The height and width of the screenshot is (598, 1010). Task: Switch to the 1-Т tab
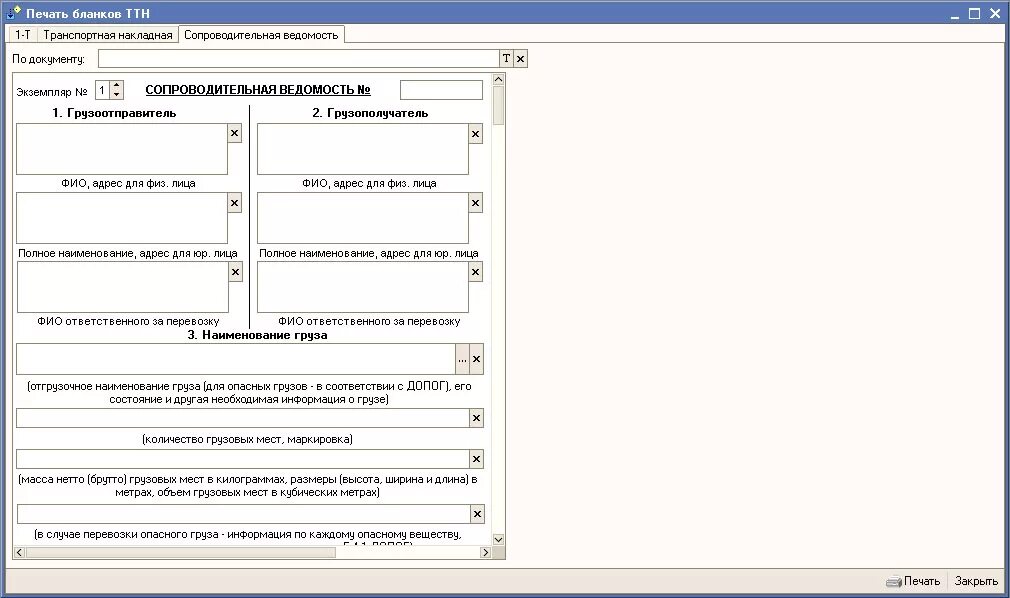23,35
